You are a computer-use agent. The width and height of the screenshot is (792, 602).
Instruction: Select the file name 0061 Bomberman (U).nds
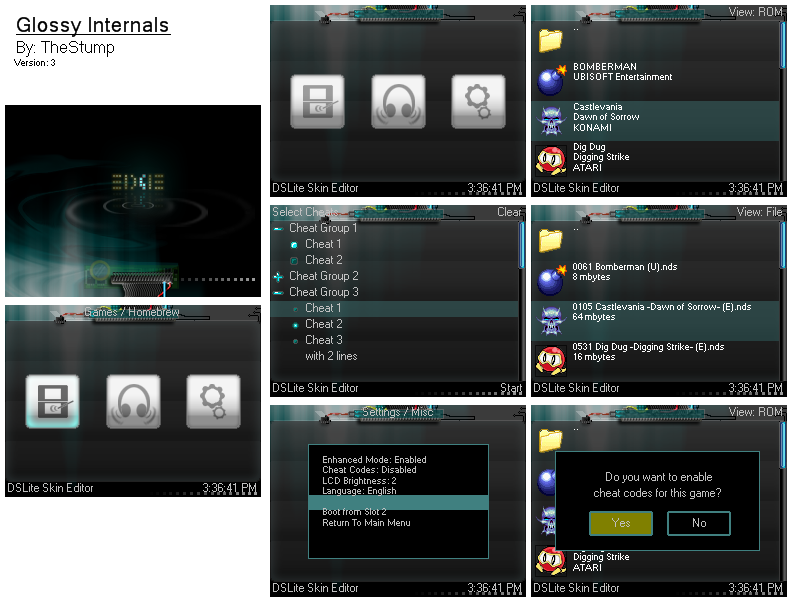(x=625, y=267)
